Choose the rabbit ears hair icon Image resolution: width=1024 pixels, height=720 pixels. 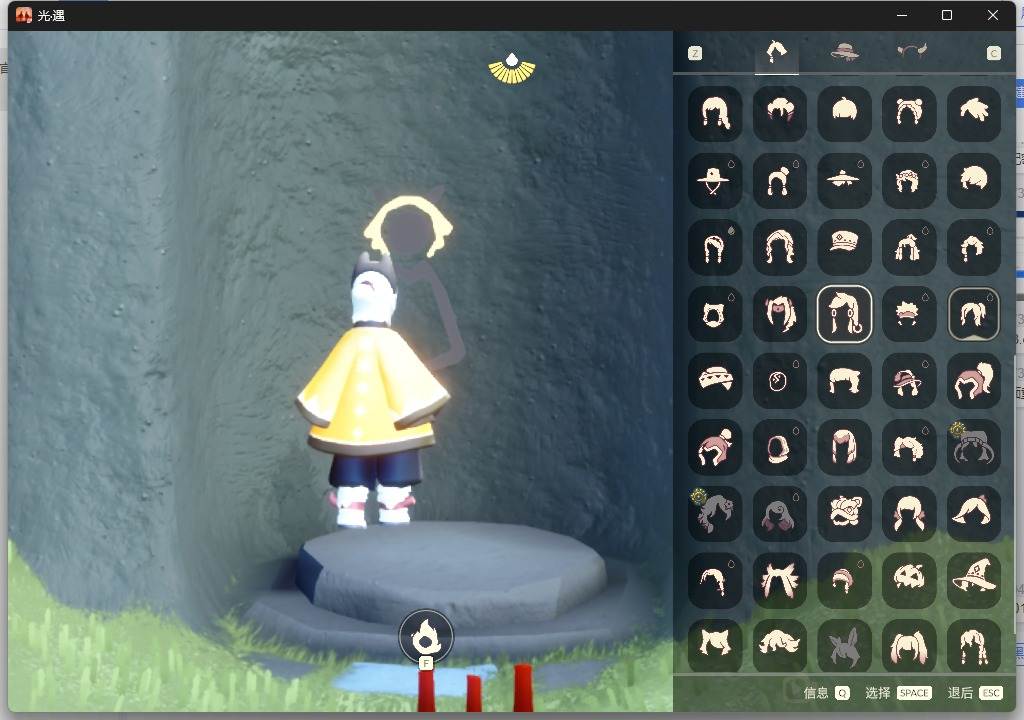[x=844, y=644]
